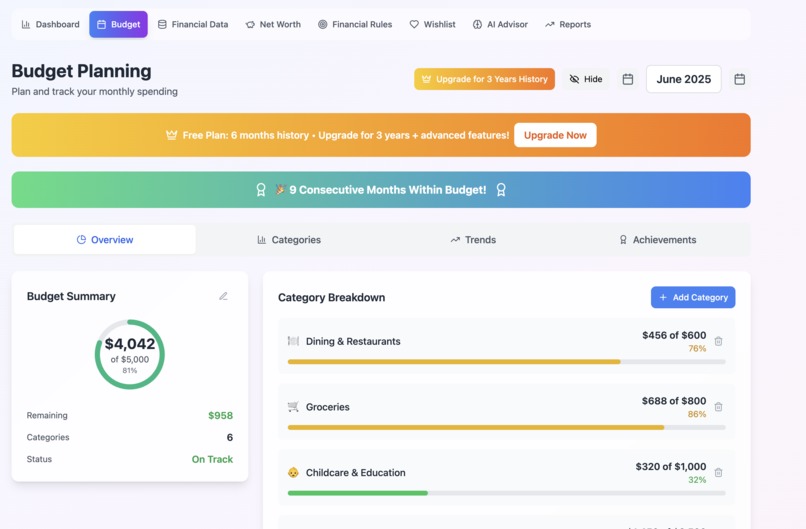Click the Groceries shopping cart icon
The image size is (806, 529).
pos(293,407)
